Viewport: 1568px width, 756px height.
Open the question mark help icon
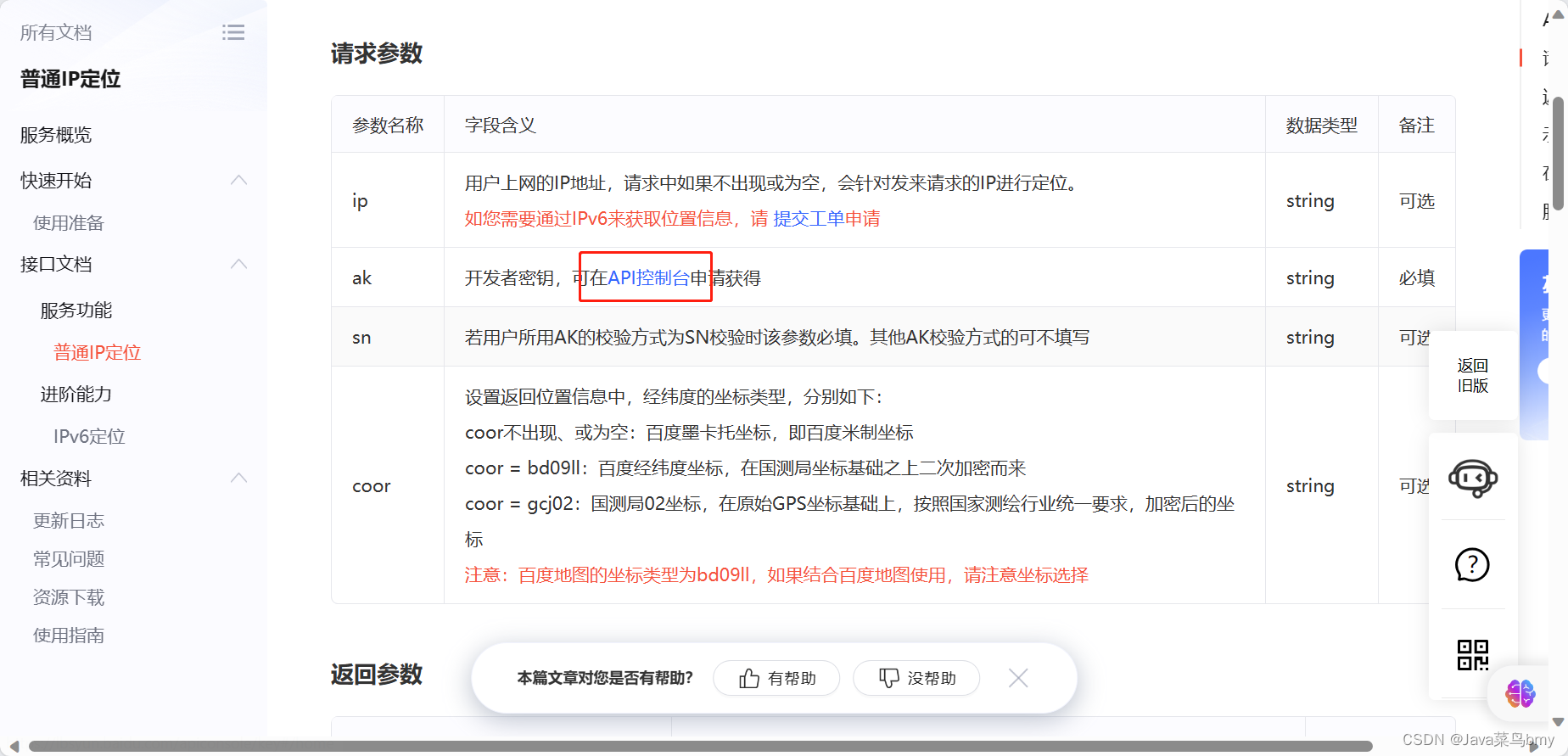pyautogui.click(x=1472, y=565)
